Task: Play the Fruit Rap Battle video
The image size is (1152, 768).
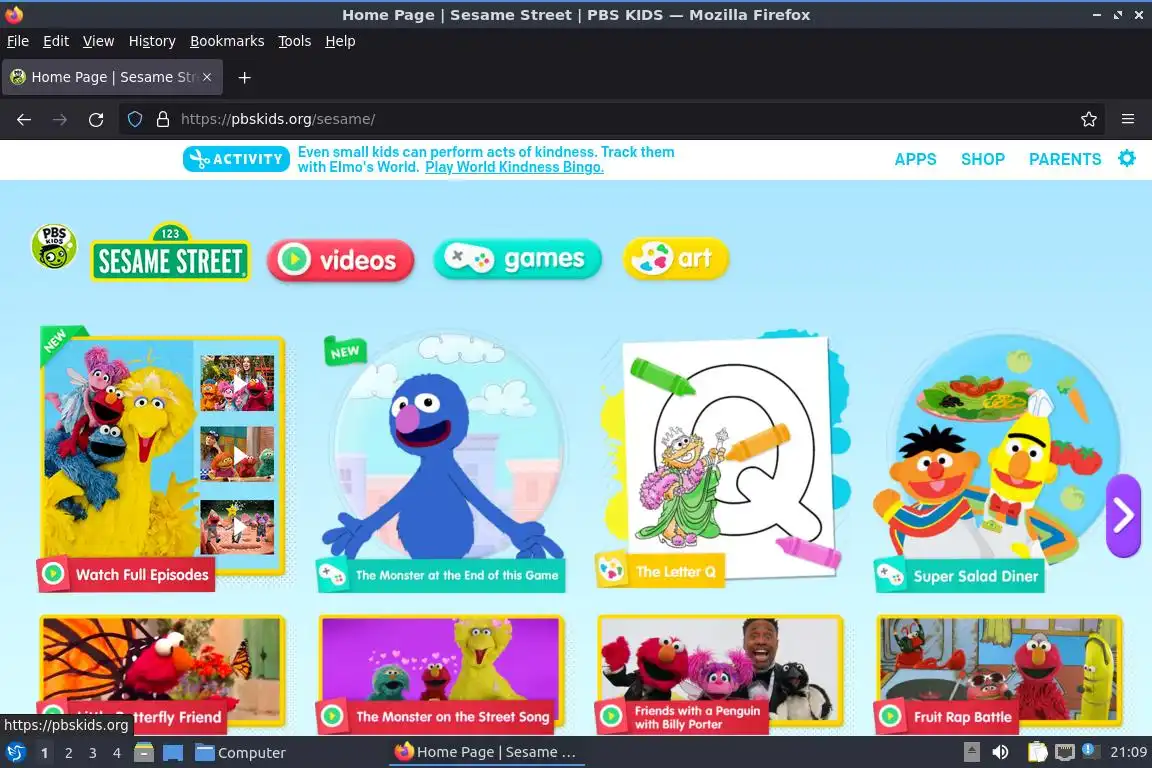Action: pos(999,674)
